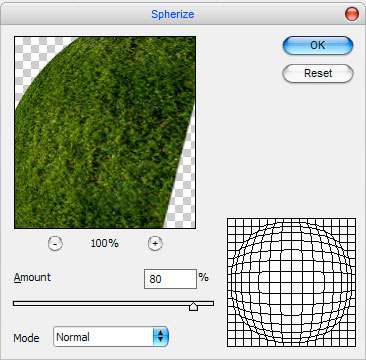Close the Spherize dialog with red button
The image size is (366, 360).
[x=352, y=14]
